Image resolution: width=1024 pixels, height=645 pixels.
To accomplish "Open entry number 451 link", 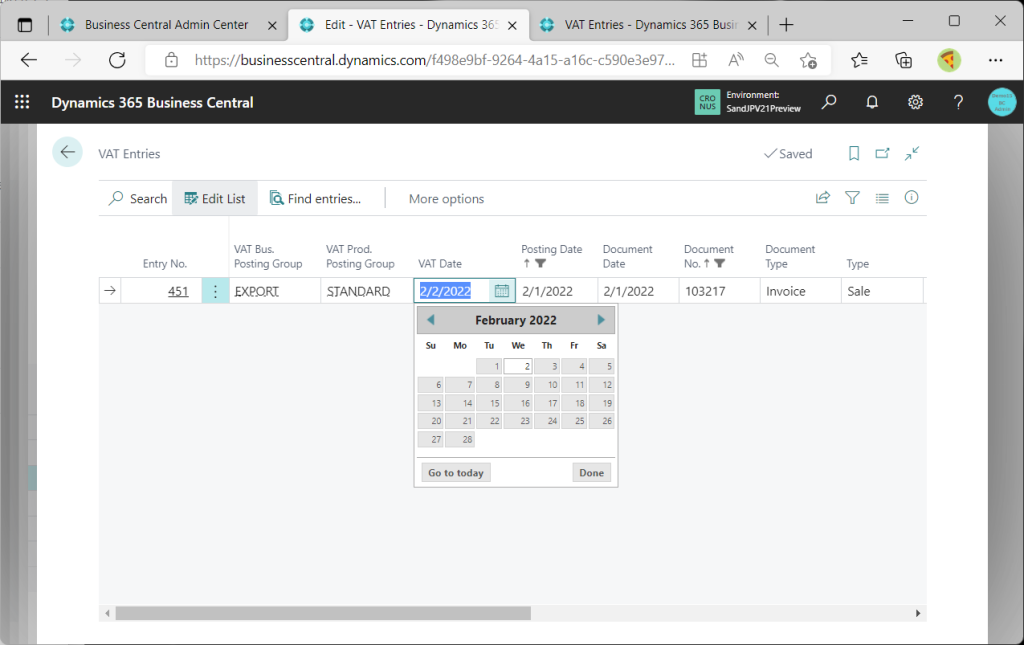I will [178, 291].
